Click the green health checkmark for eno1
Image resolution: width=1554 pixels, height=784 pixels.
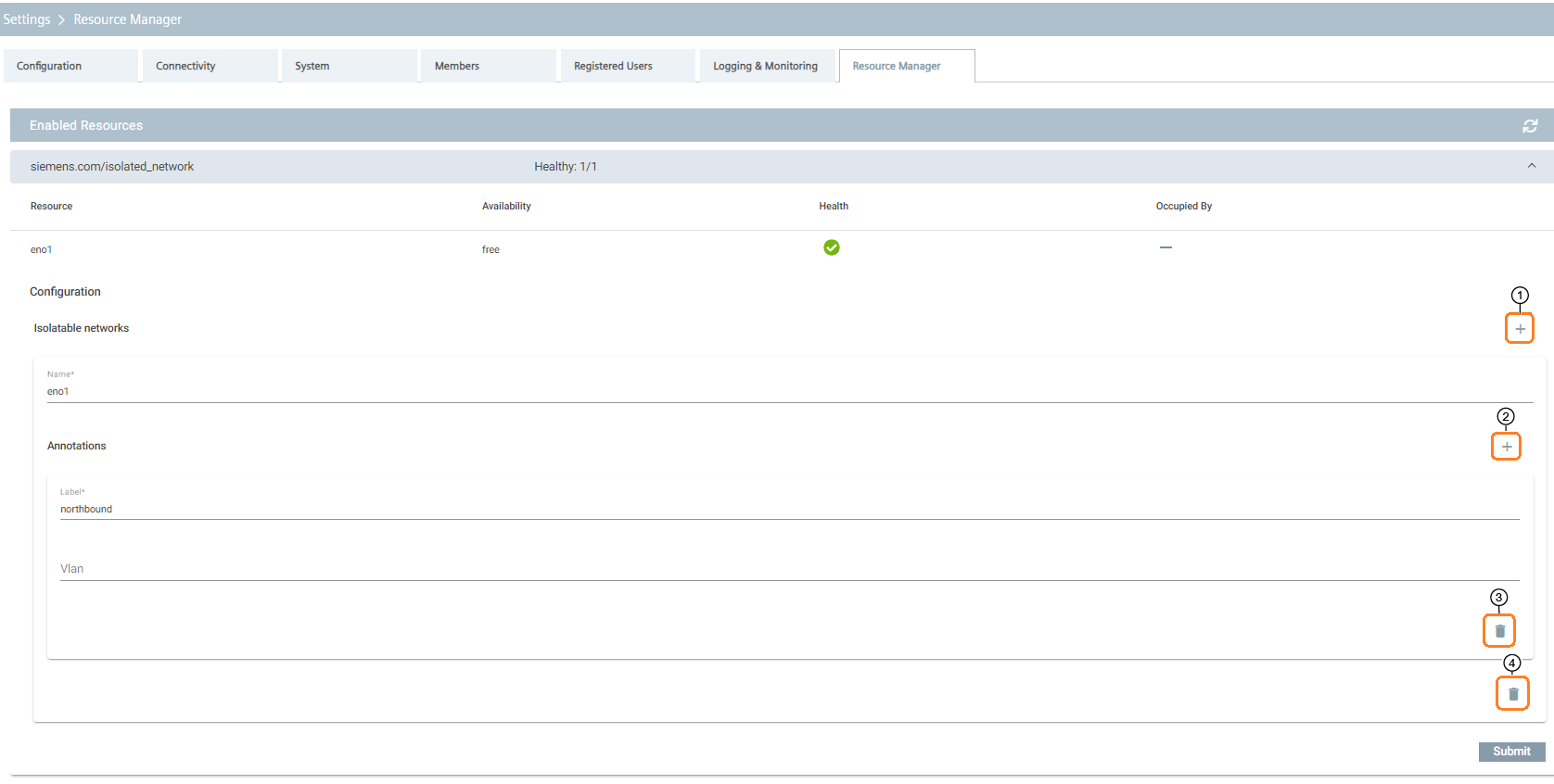coord(831,247)
